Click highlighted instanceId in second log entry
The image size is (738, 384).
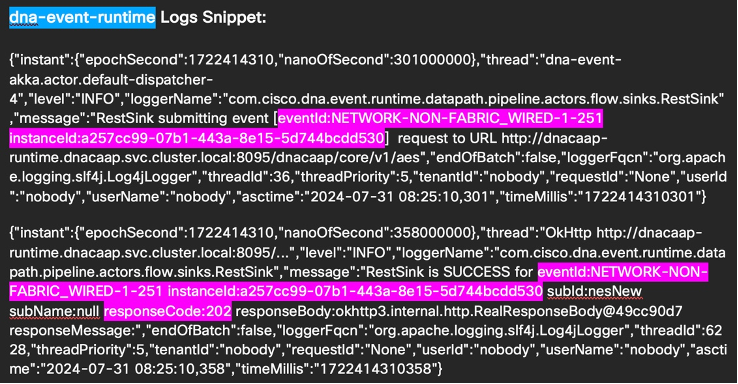coord(355,291)
